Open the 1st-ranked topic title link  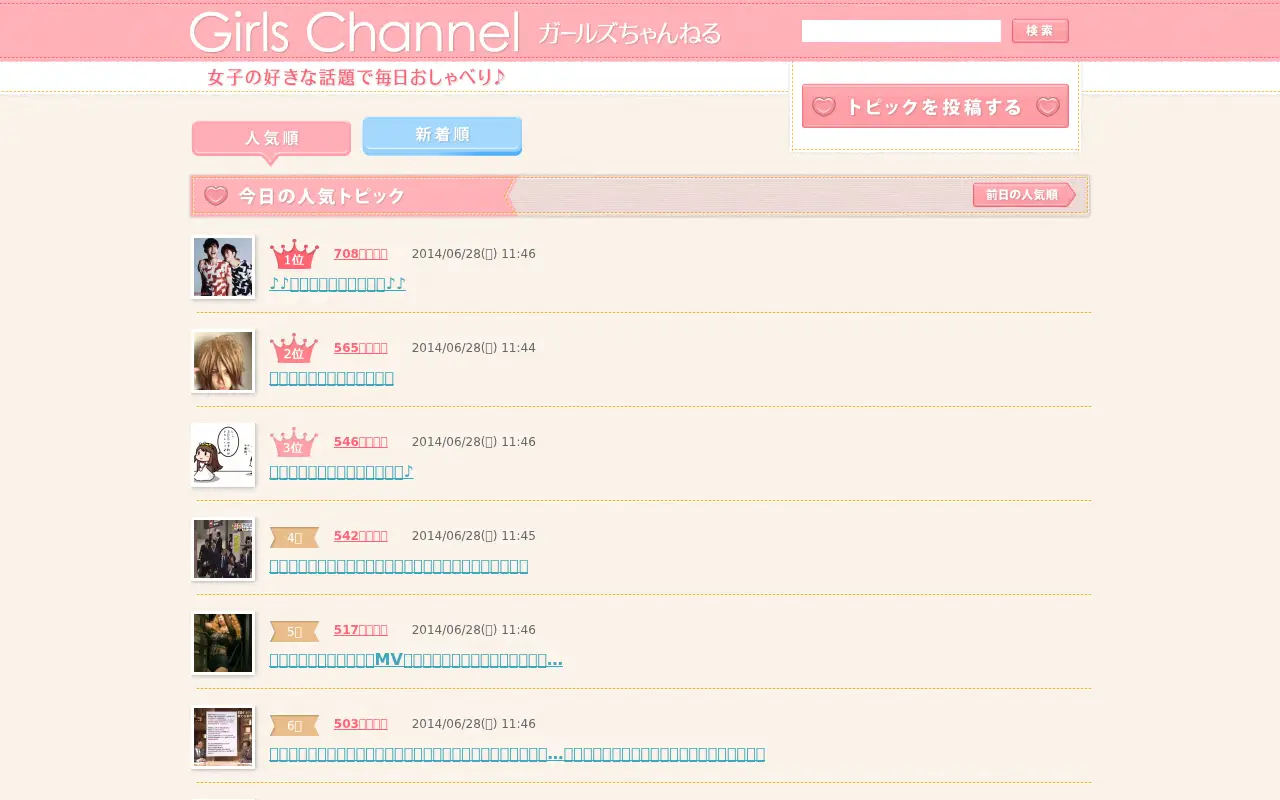pyautogui.click(x=337, y=284)
